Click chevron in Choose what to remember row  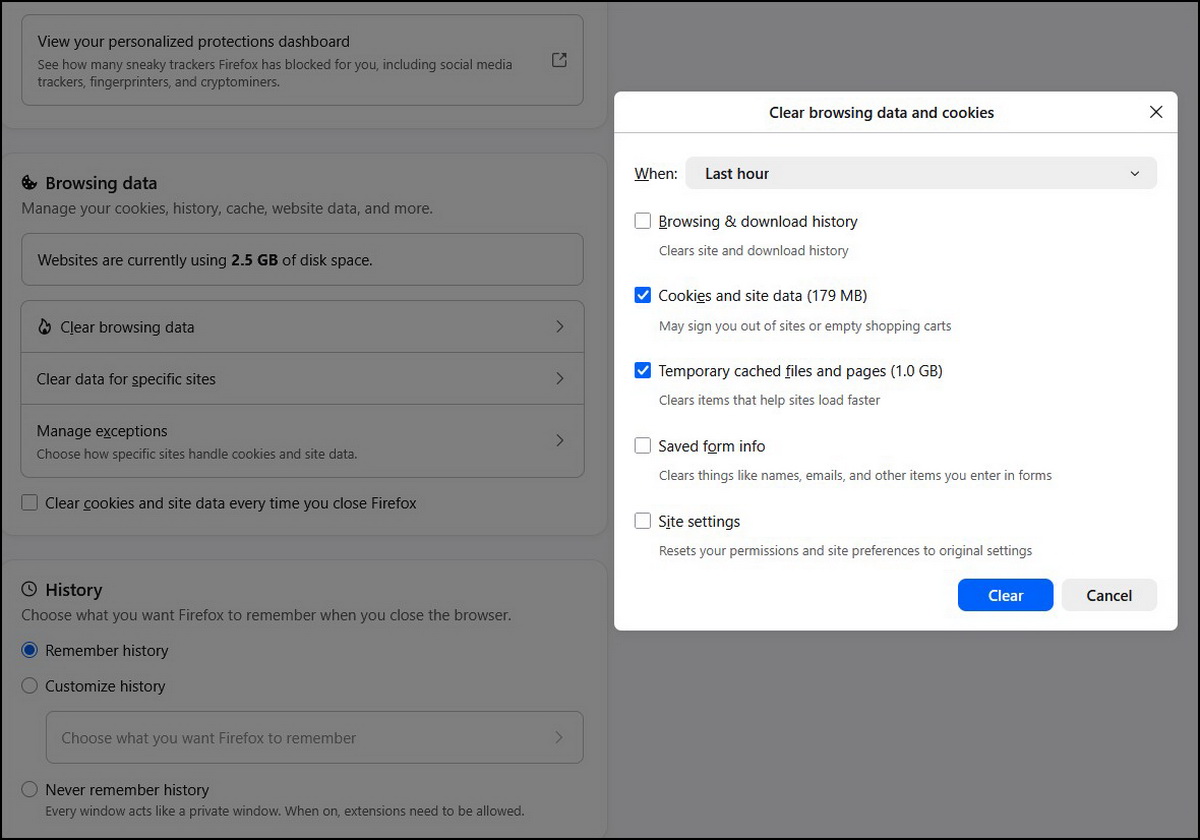pyautogui.click(x=559, y=738)
